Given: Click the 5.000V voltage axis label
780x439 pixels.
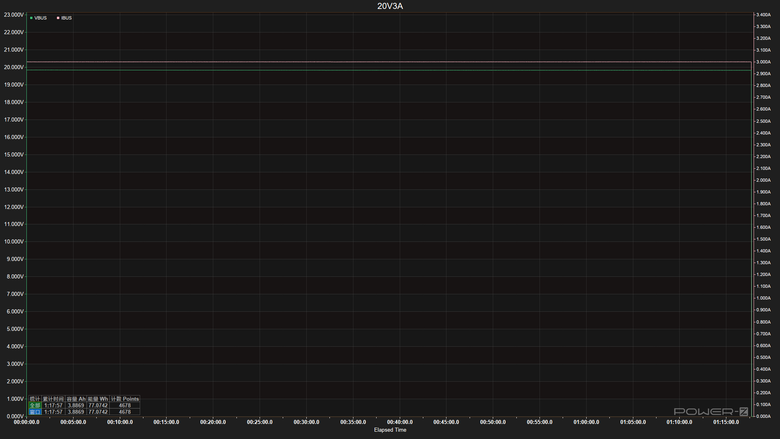Looking at the screenshot, I should 15,329.
